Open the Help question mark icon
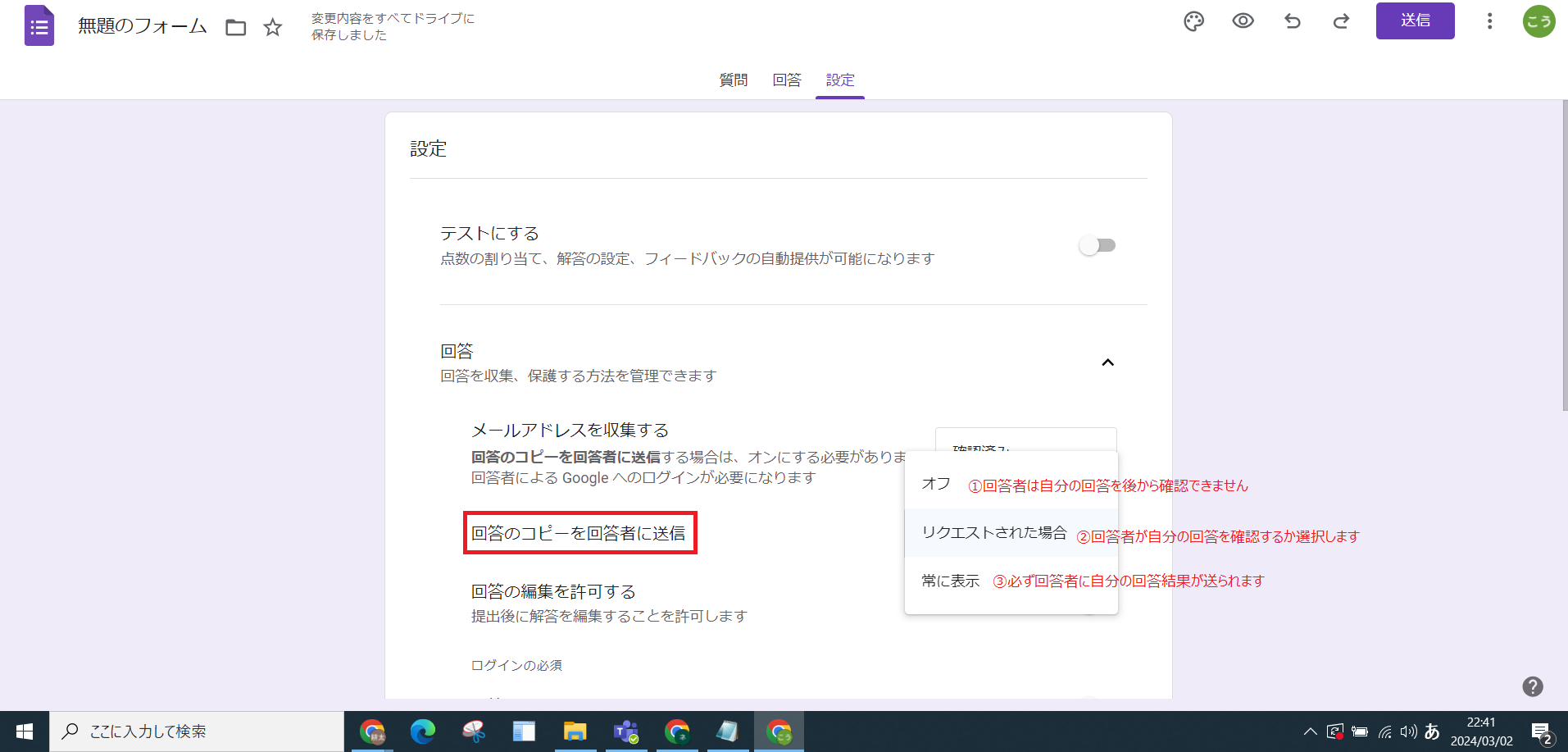Image resolution: width=1568 pixels, height=752 pixels. [x=1531, y=685]
